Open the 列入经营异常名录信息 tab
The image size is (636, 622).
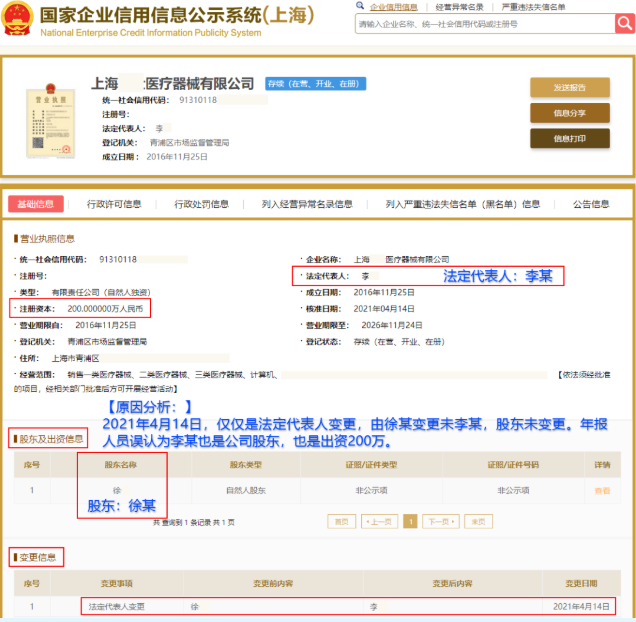(x=307, y=204)
